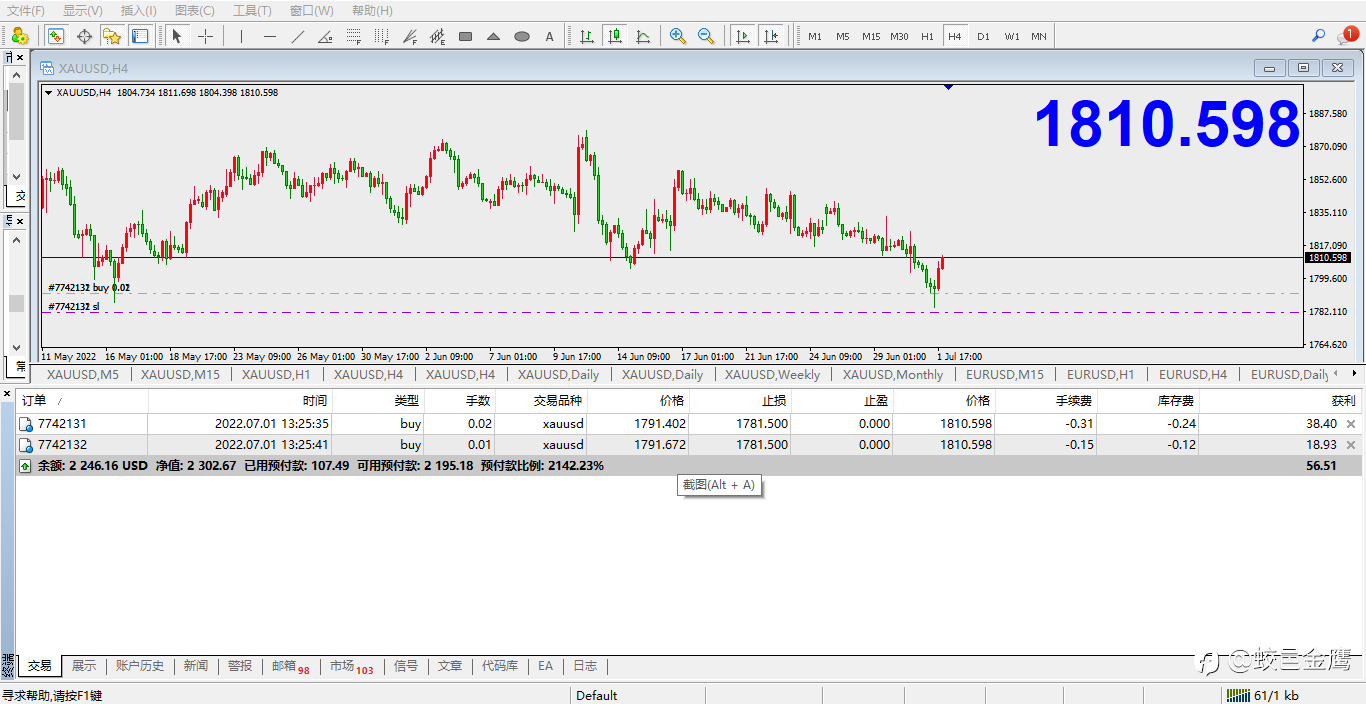Click the Default profile in status bar
The width and height of the screenshot is (1366, 704).
[x=597, y=695]
